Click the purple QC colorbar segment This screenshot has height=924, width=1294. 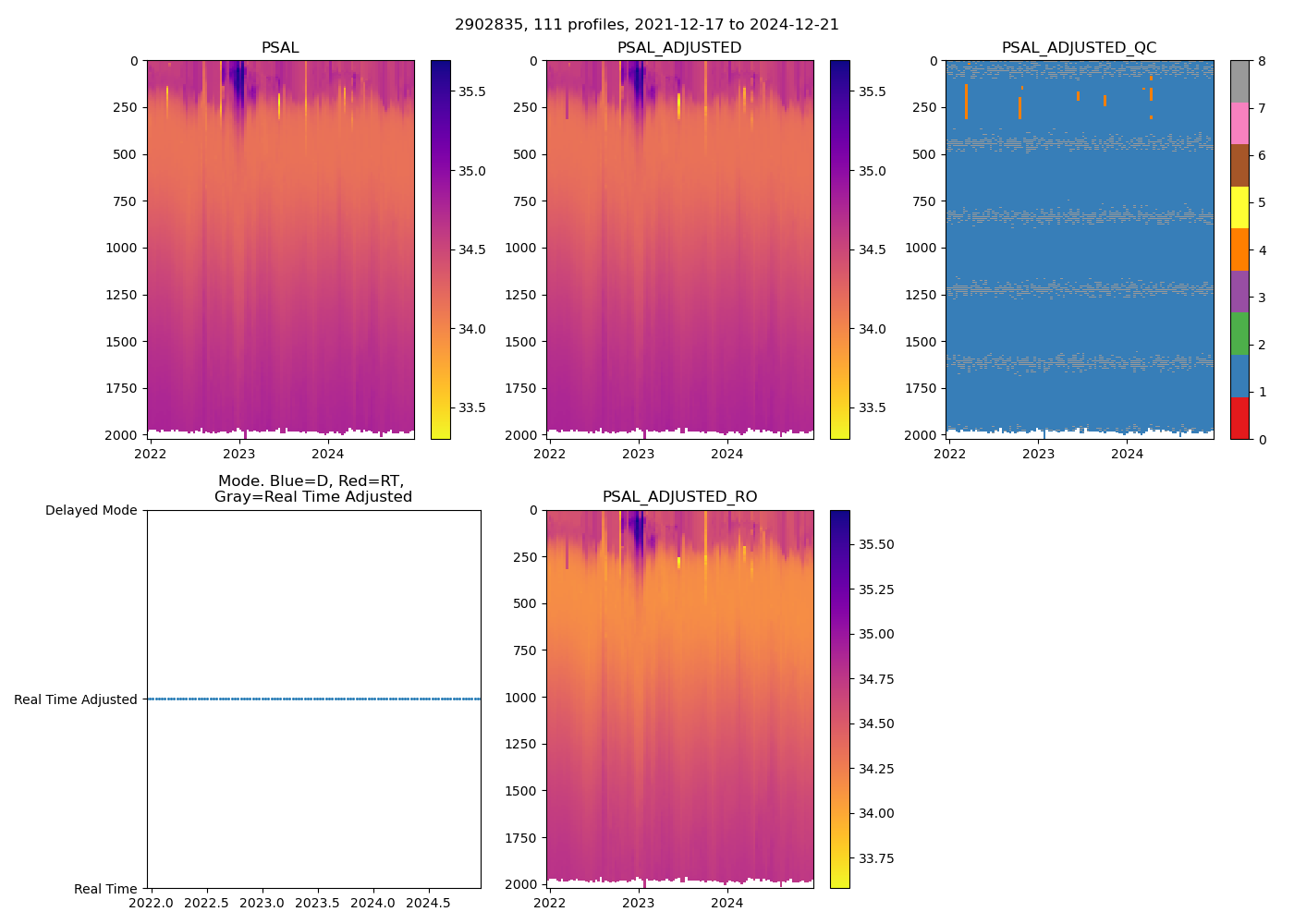pyautogui.click(x=1239, y=291)
